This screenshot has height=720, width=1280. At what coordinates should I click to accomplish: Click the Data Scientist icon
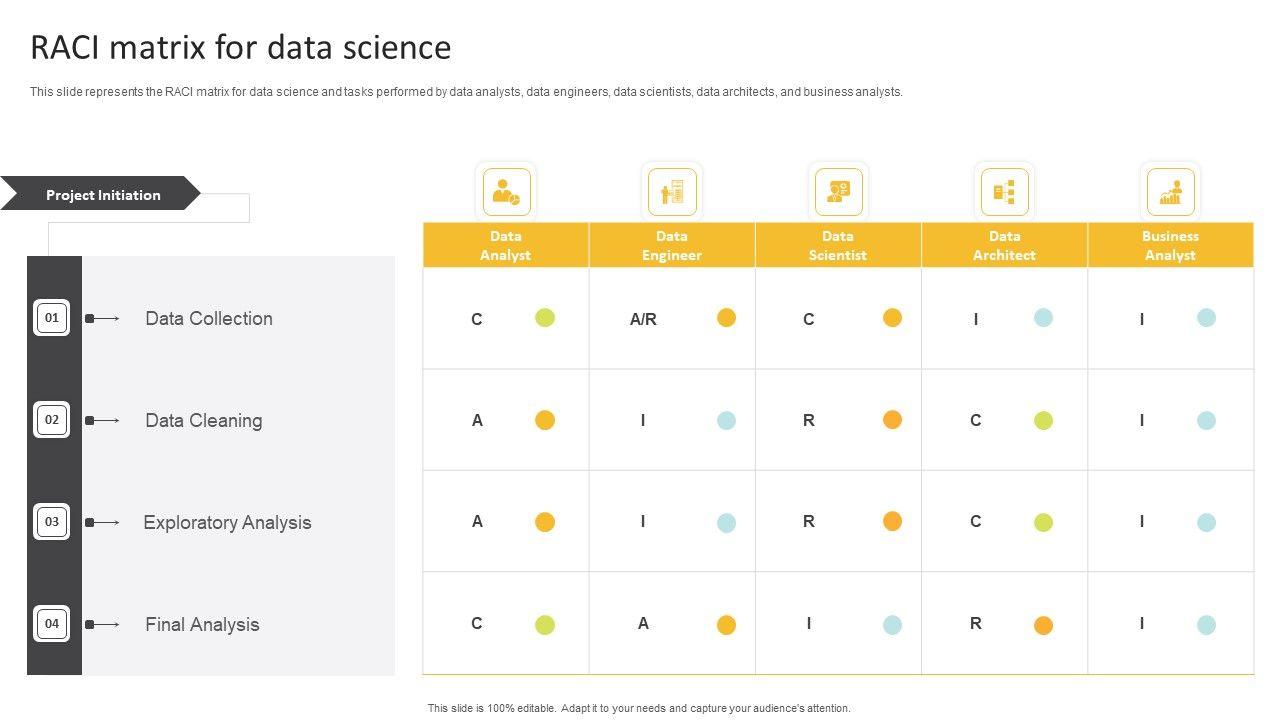click(x=838, y=192)
